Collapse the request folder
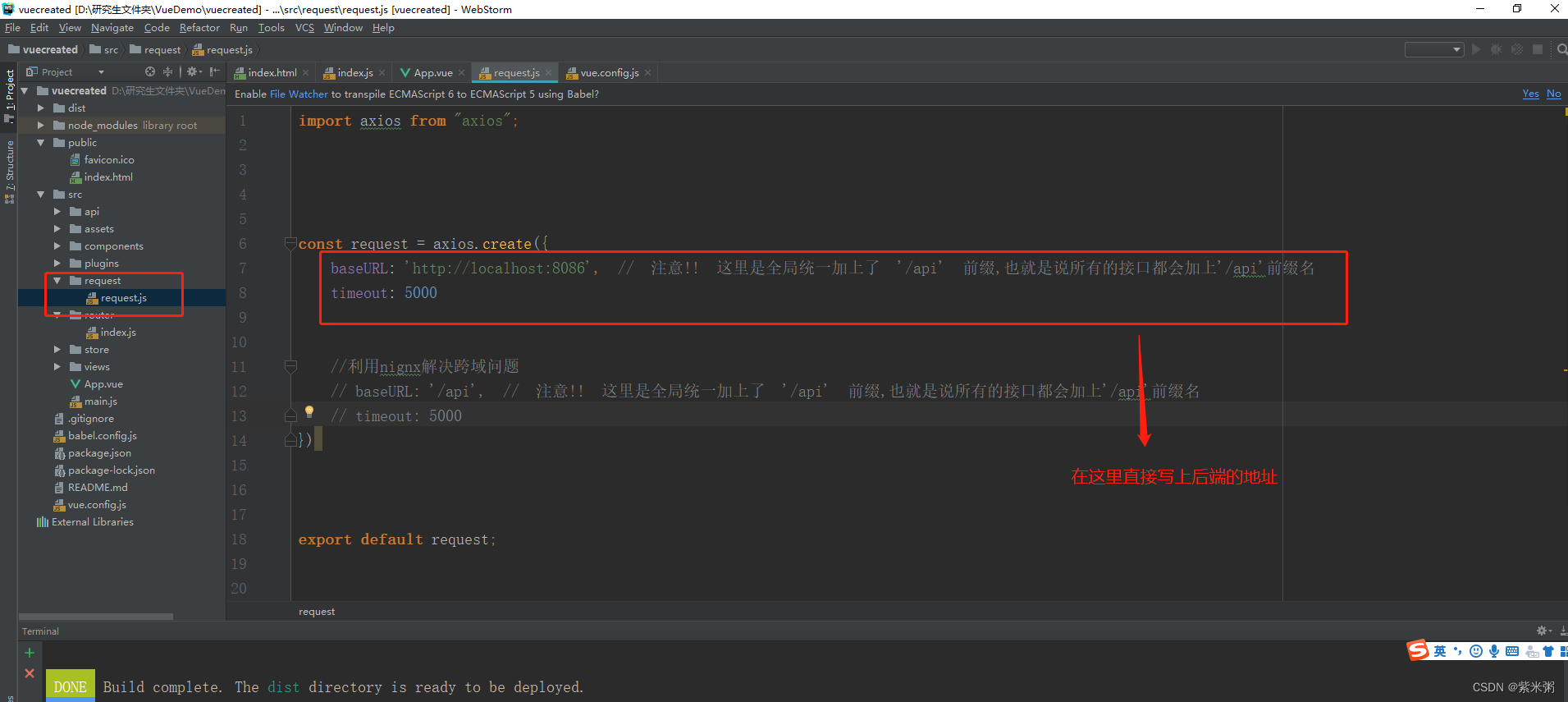1568x702 pixels. pyautogui.click(x=57, y=281)
